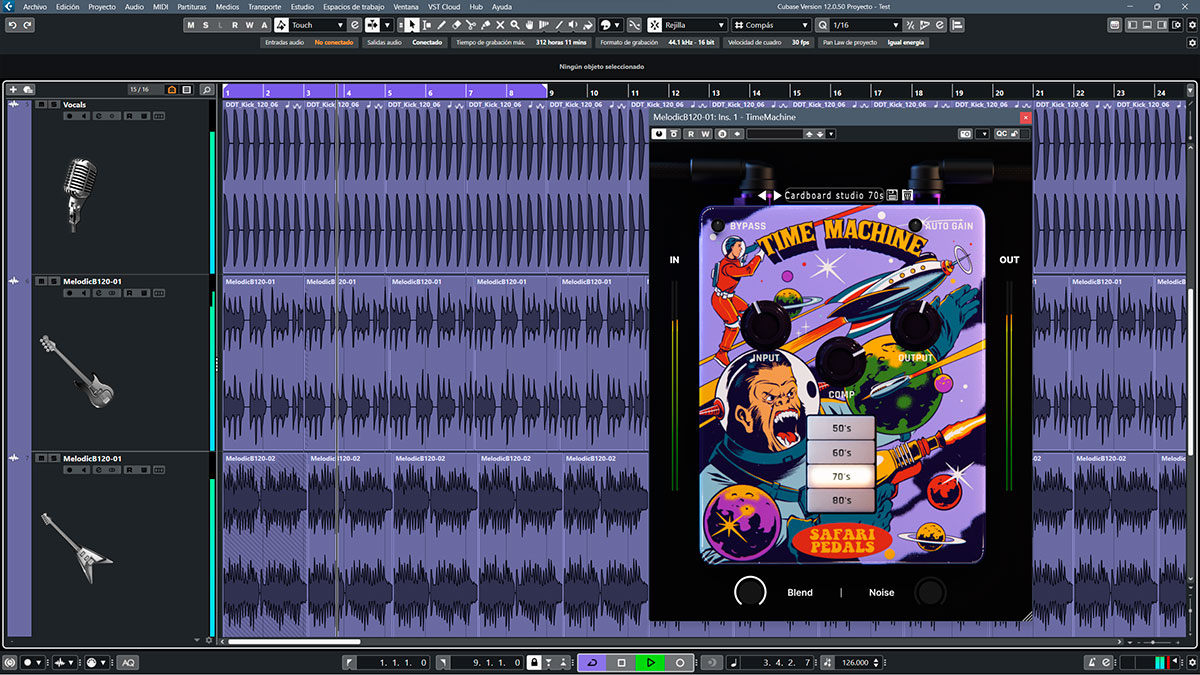1200x675 pixels.
Task: Click the tempo value 126.000 field
Action: [856, 663]
